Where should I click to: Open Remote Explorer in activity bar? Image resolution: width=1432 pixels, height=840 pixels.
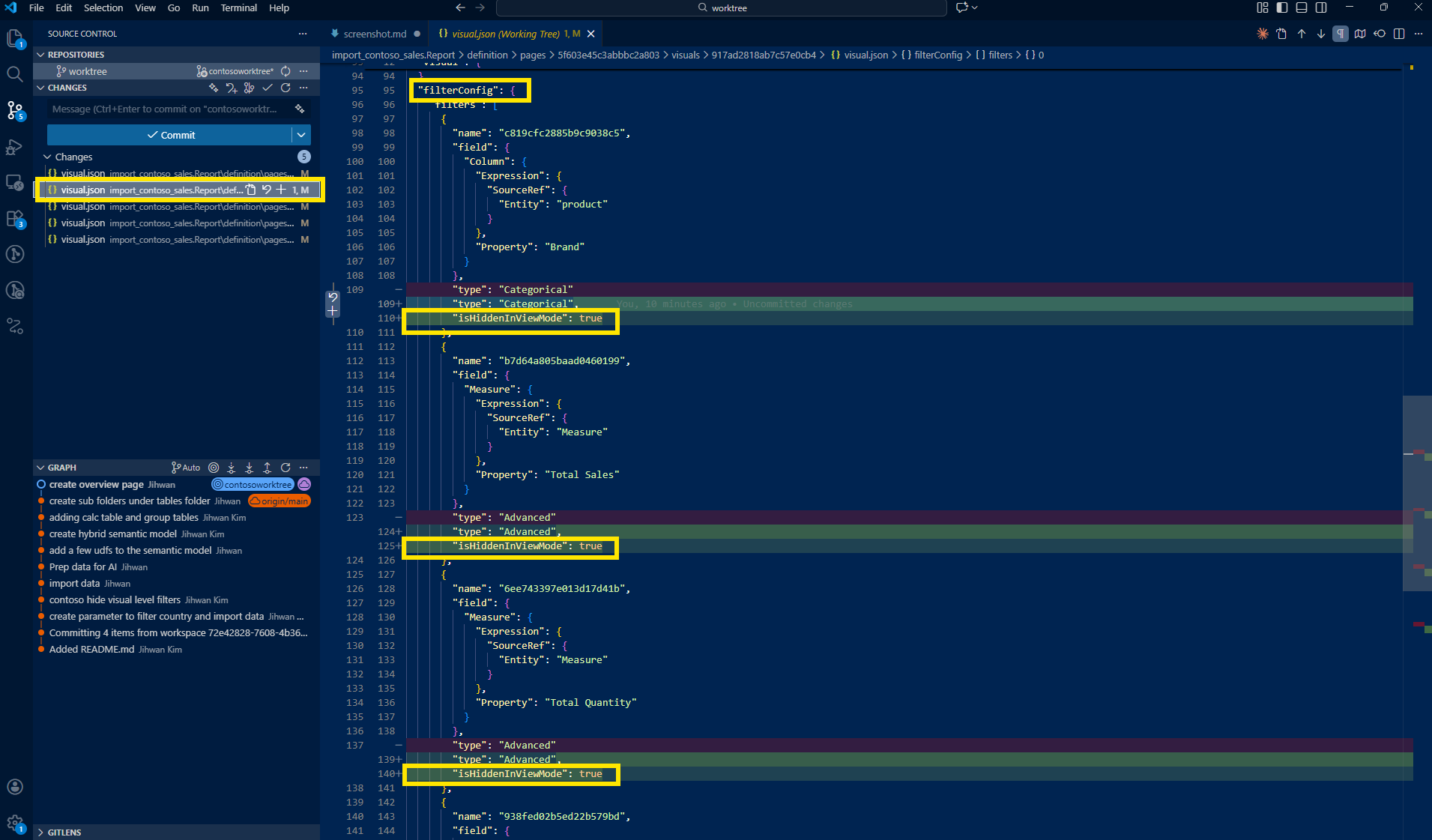point(15,182)
